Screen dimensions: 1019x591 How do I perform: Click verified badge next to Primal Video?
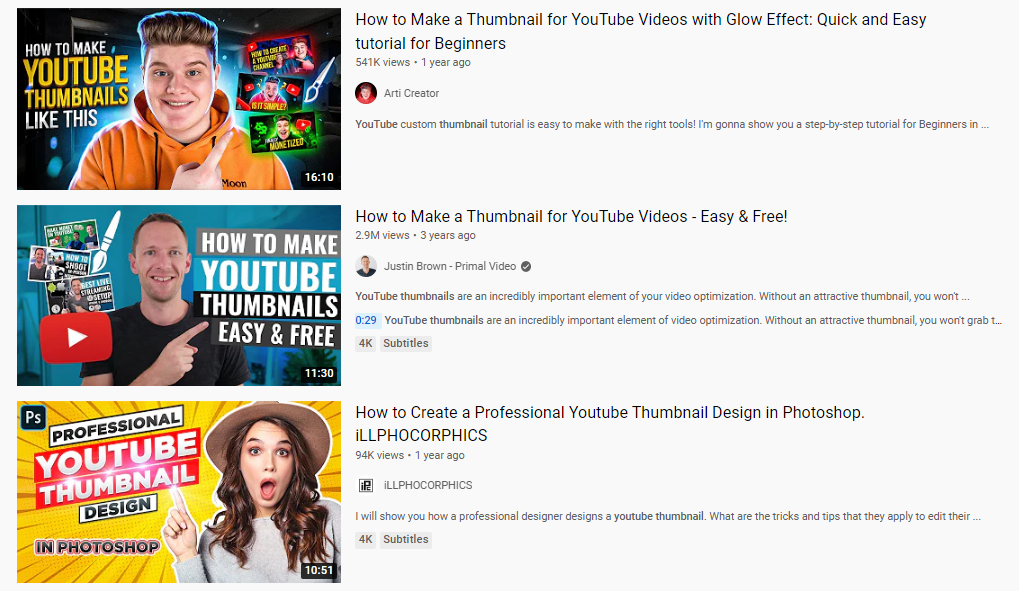coord(526,266)
